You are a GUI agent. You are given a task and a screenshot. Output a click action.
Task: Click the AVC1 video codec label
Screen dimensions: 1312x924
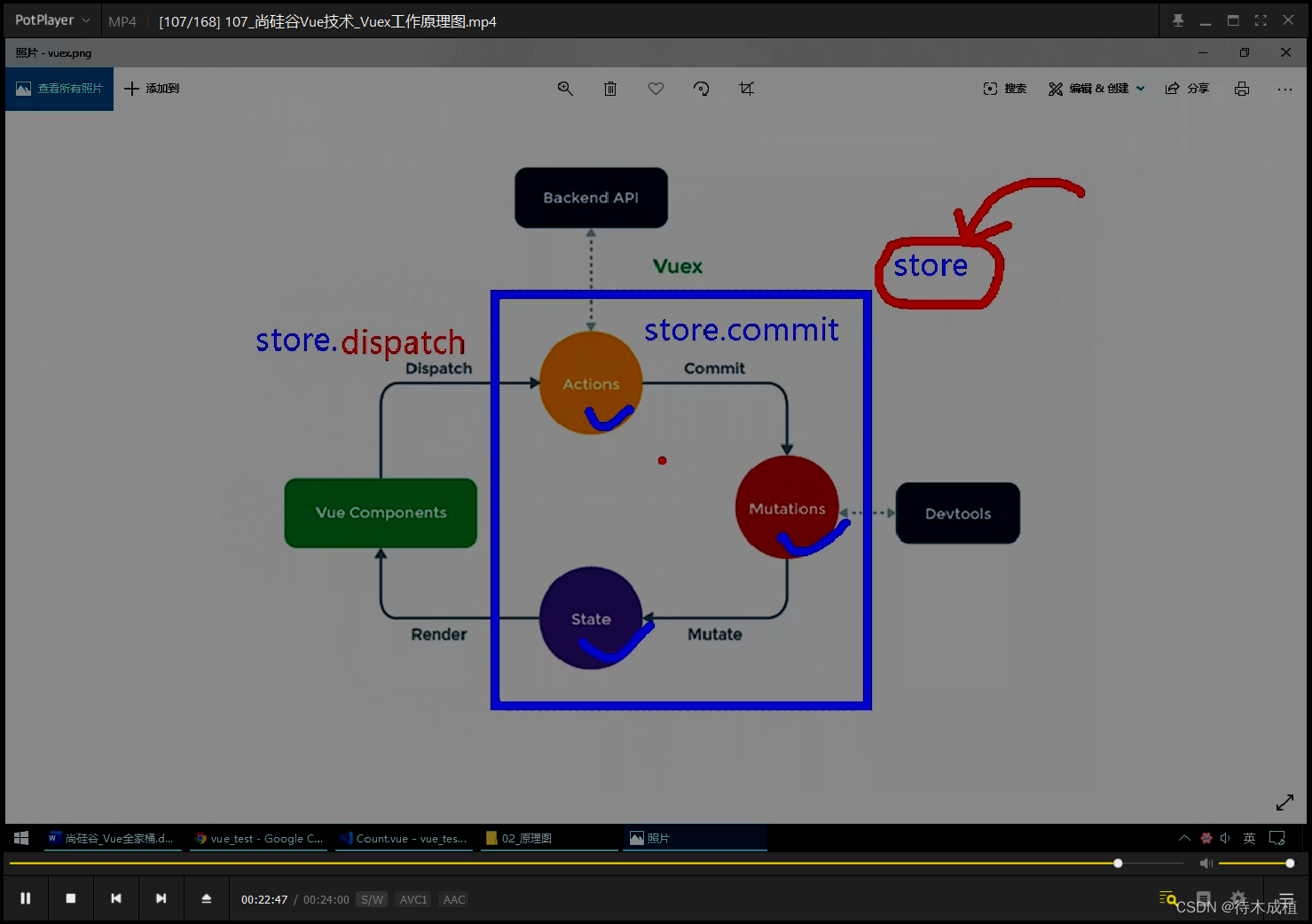click(x=413, y=899)
